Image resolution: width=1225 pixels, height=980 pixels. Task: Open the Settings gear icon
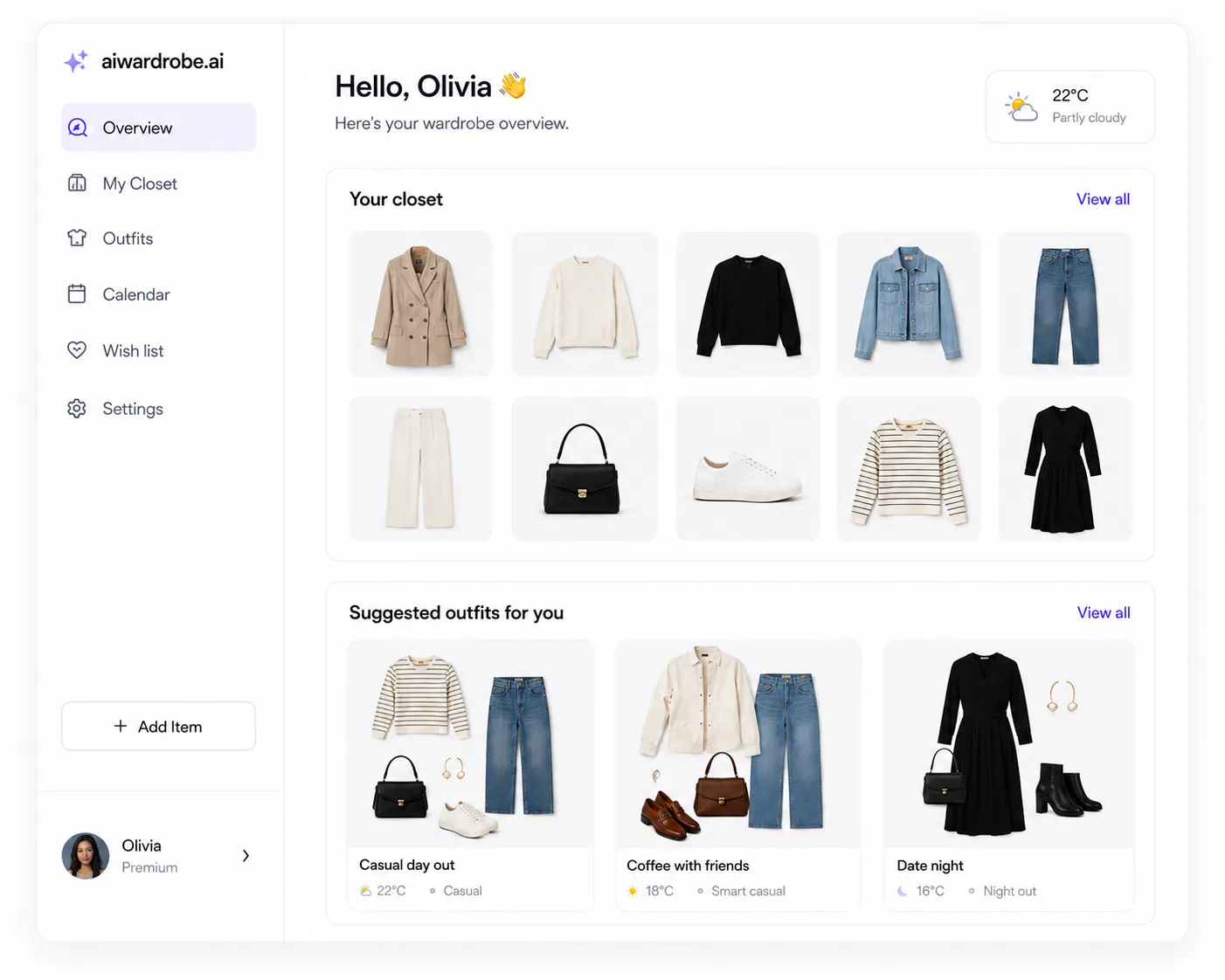[x=77, y=408]
